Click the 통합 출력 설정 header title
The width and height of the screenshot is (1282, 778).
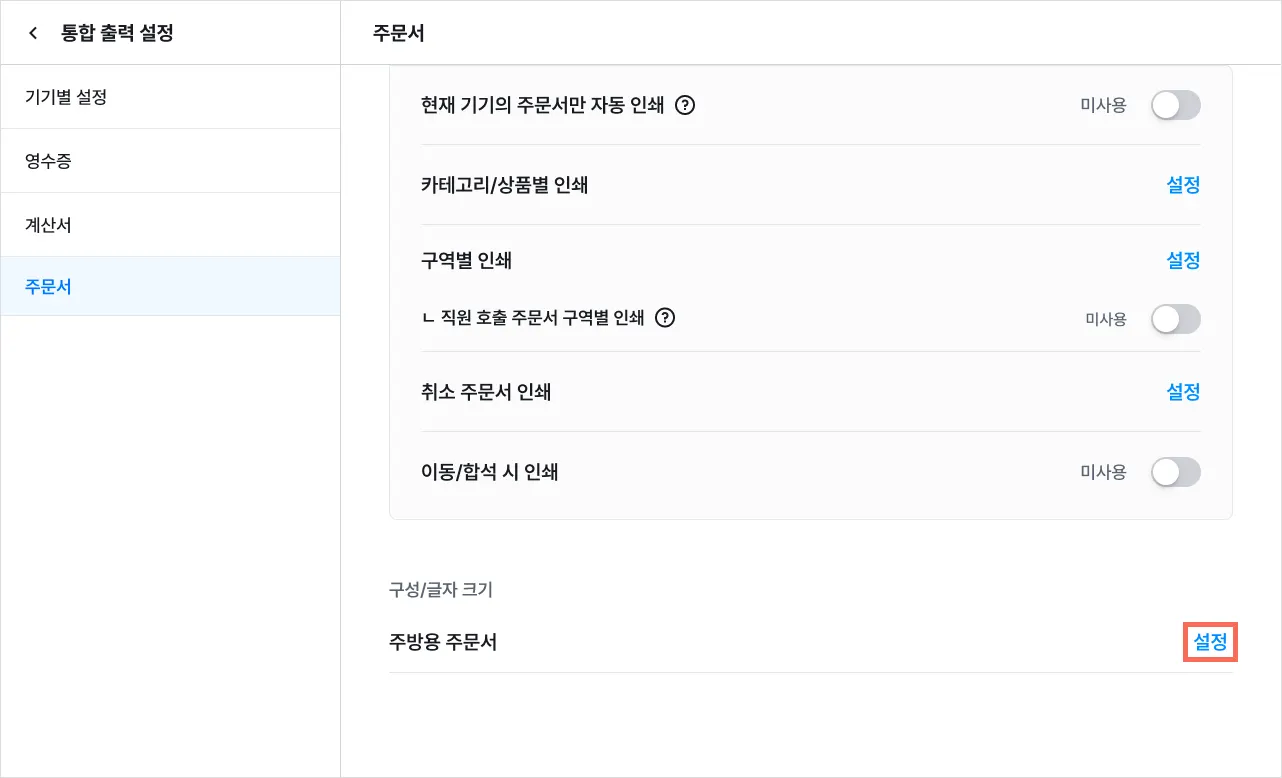tap(117, 33)
